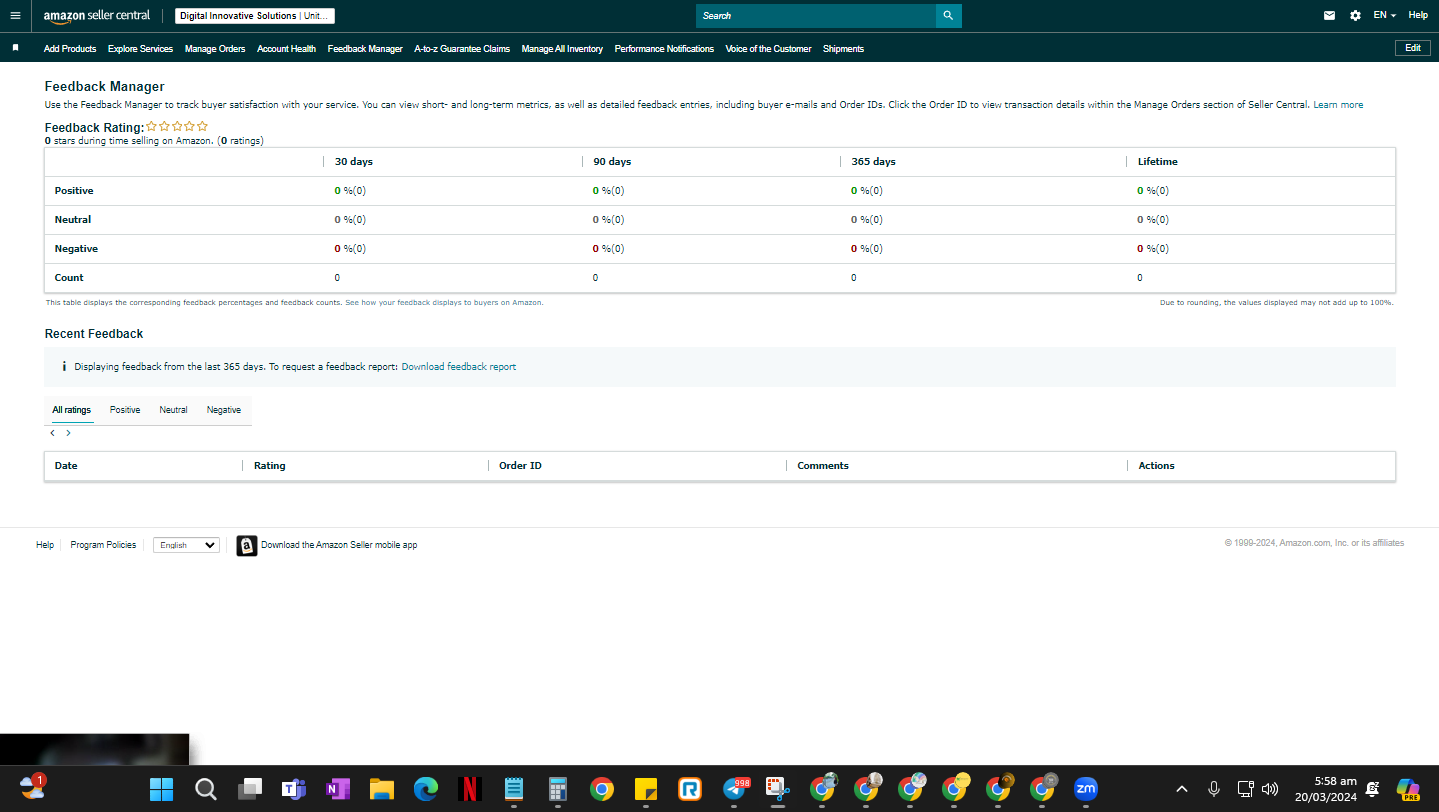The image size is (1439, 812).
Task: Open the mail messages icon
Action: pos(1329,16)
